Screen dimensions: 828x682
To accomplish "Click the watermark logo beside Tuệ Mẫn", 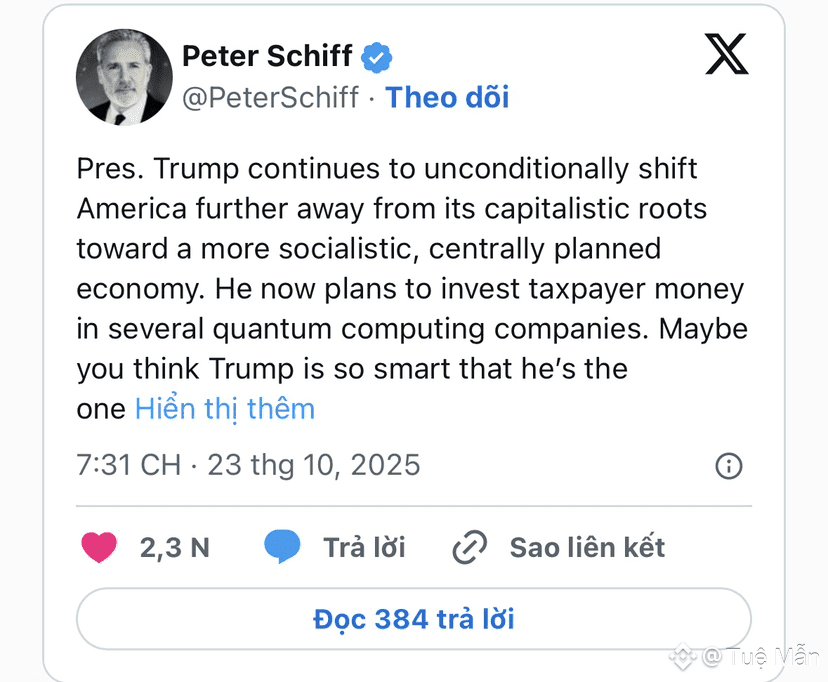I will pyautogui.click(x=683, y=656).
